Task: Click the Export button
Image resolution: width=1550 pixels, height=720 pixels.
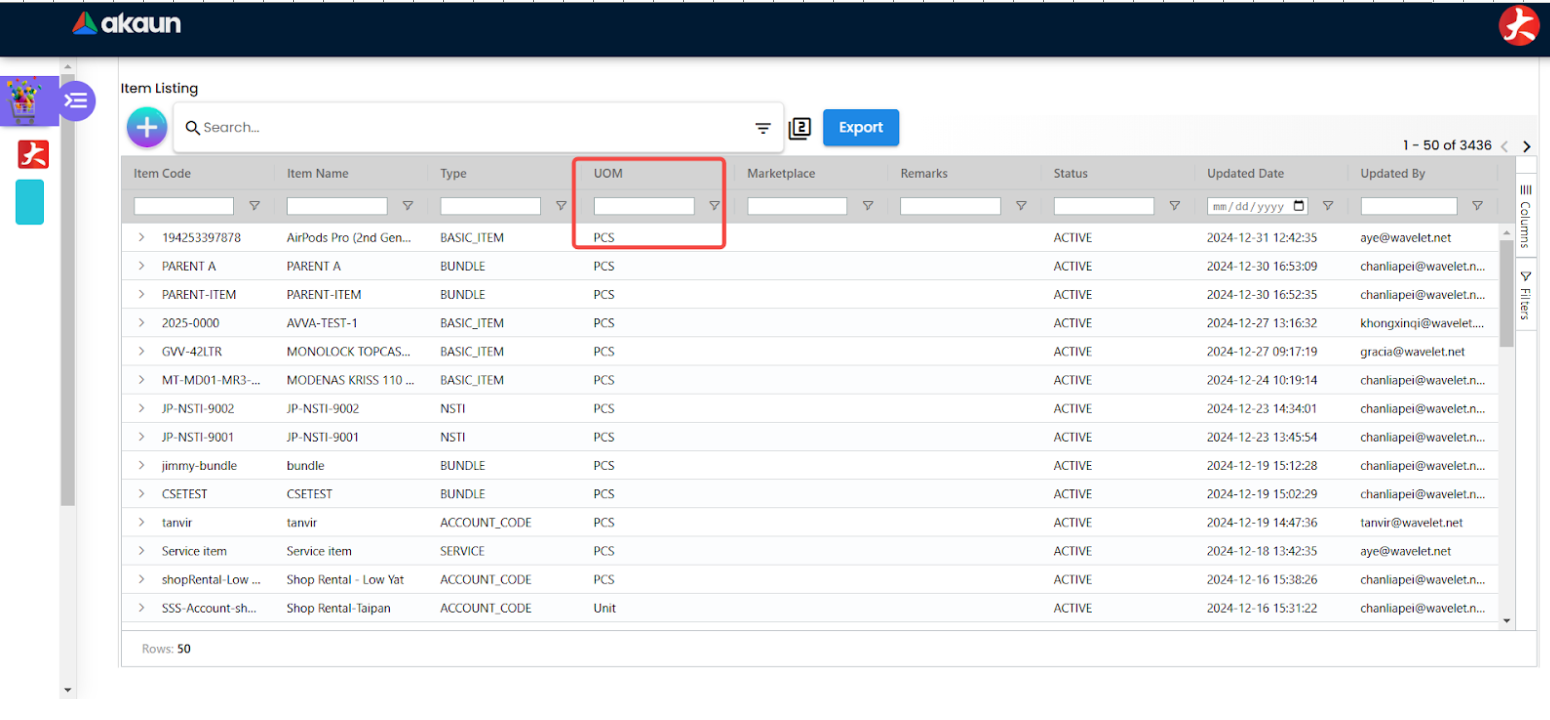Action: click(860, 127)
